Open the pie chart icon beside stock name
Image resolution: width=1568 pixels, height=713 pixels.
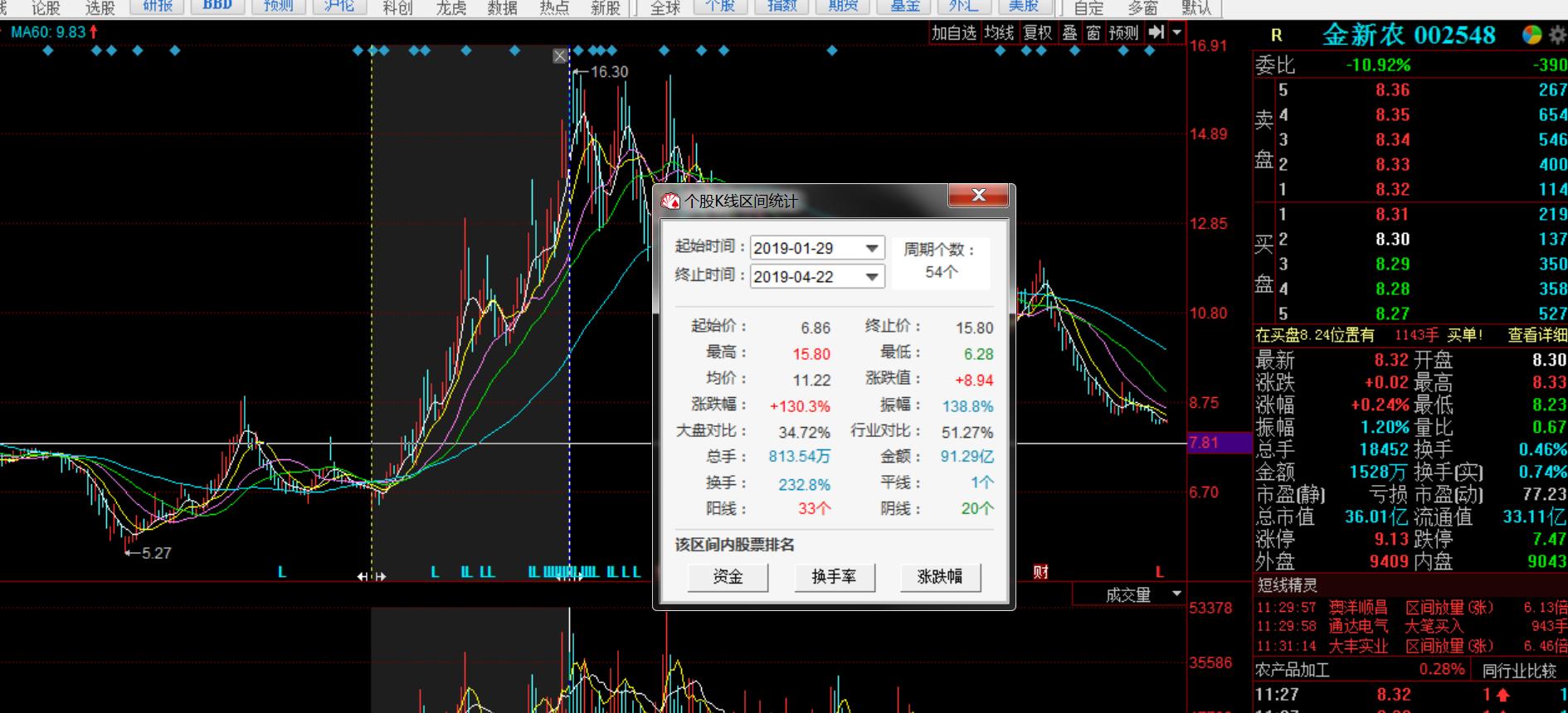(x=1531, y=35)
